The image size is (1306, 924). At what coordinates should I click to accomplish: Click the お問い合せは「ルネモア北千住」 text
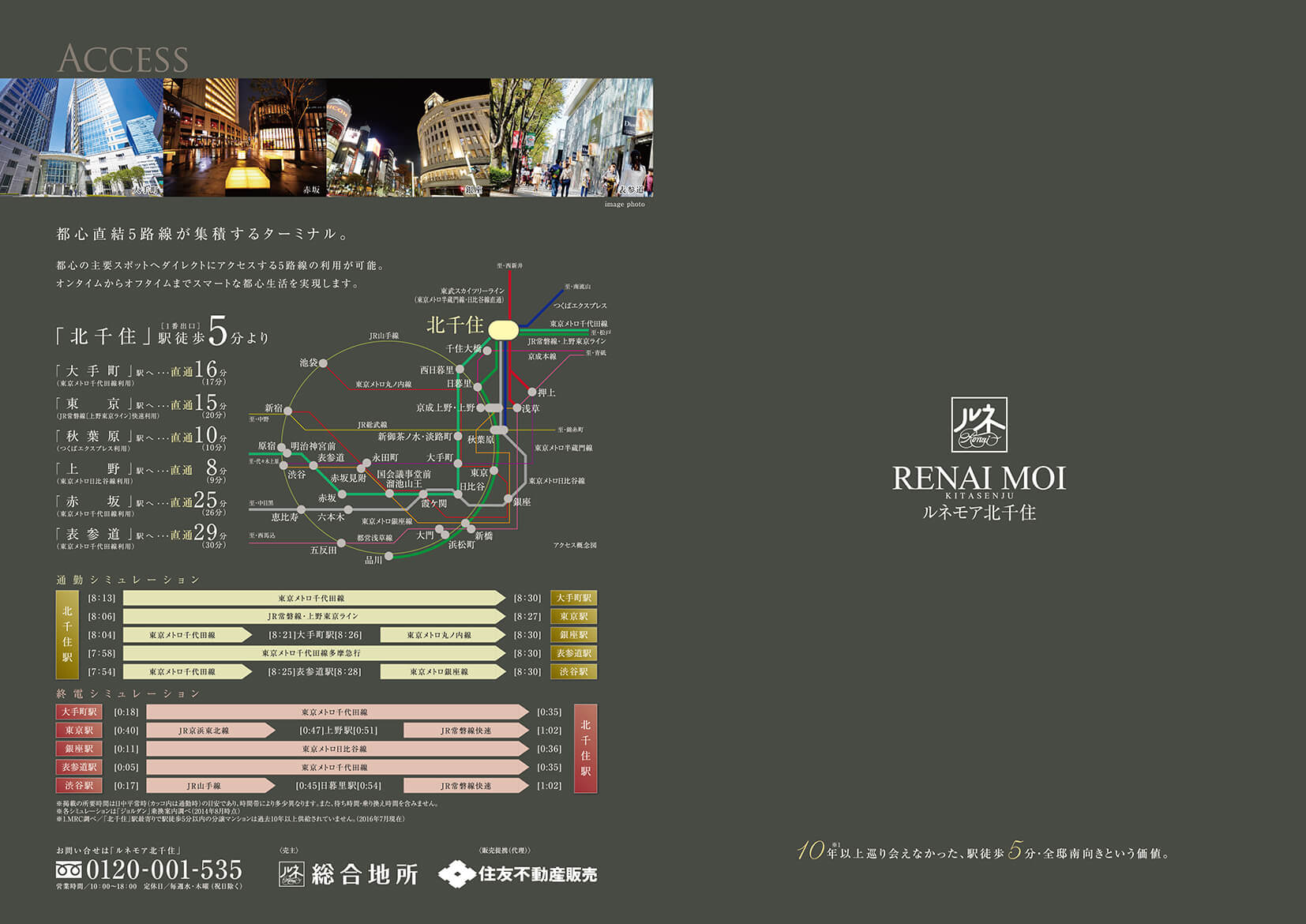(118, 850)
